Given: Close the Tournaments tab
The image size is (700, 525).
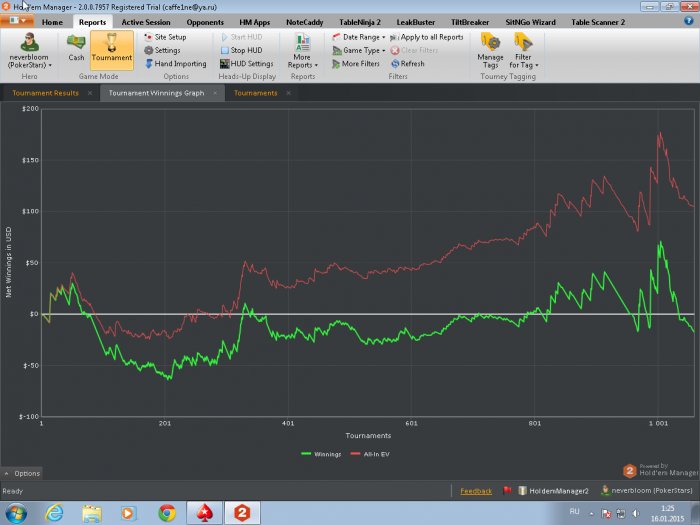Looking at the screenshot, I should tap(288, 93).
